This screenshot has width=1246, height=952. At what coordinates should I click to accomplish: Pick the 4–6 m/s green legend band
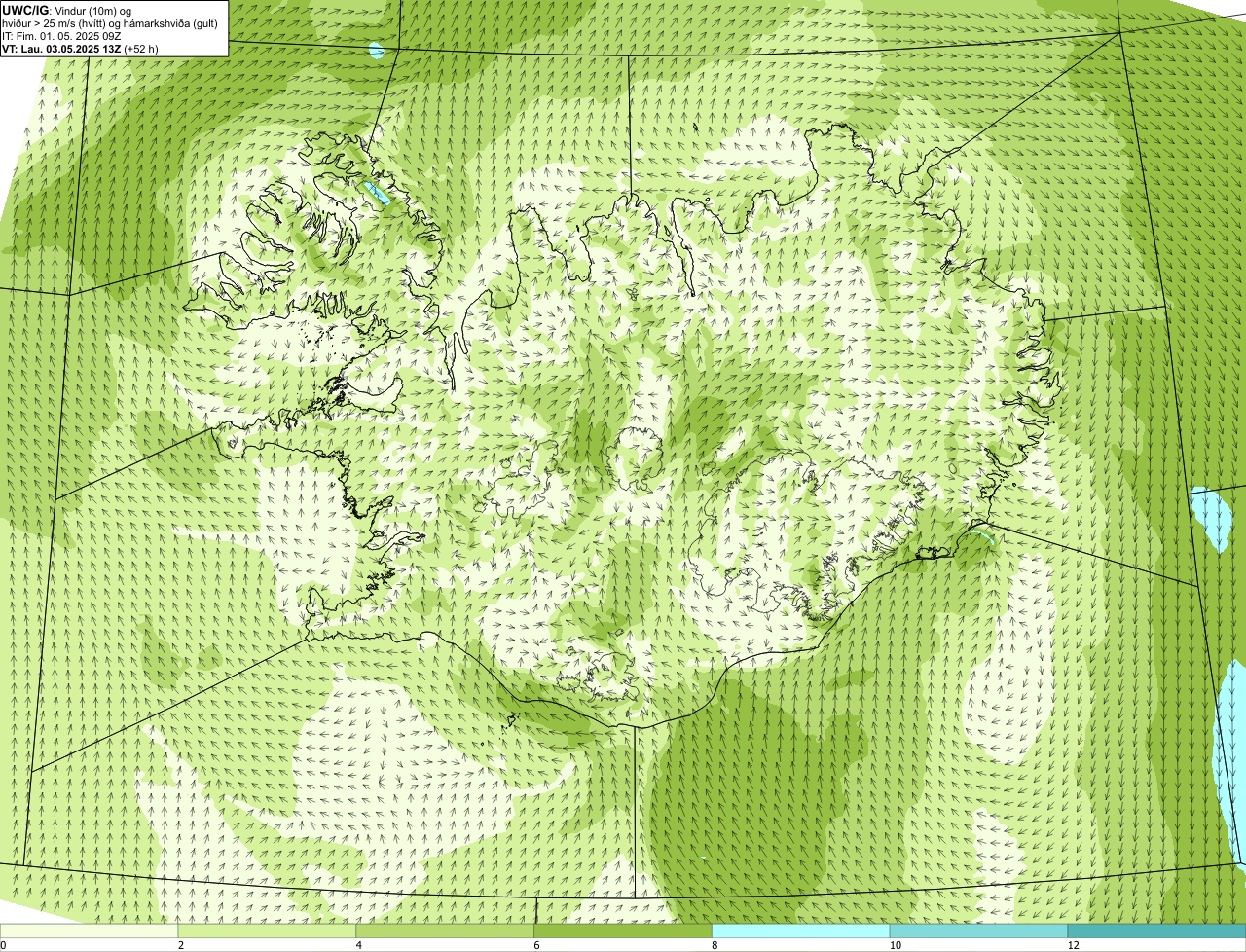click(x=446, y=931)
